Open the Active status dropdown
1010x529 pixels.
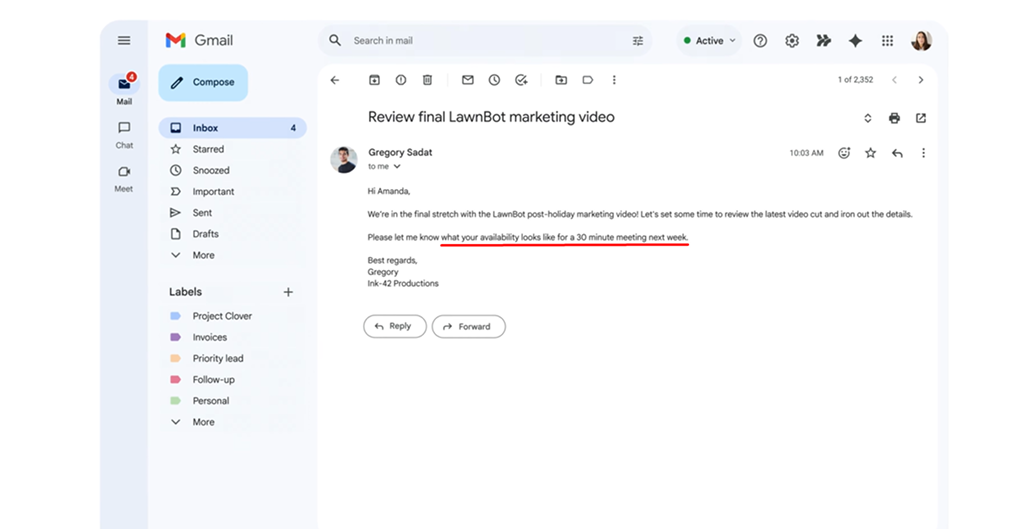tap(708, 41)
